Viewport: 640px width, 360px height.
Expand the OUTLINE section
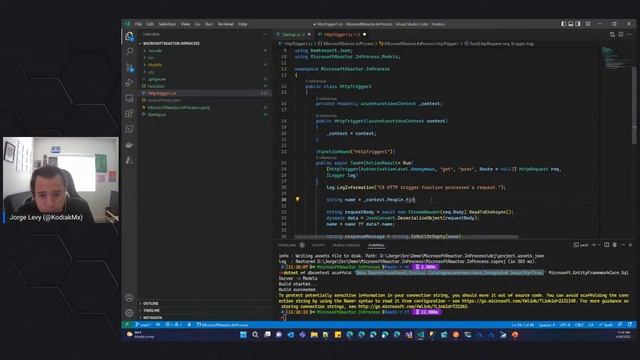pyautogui.click(x=151, y=303)
